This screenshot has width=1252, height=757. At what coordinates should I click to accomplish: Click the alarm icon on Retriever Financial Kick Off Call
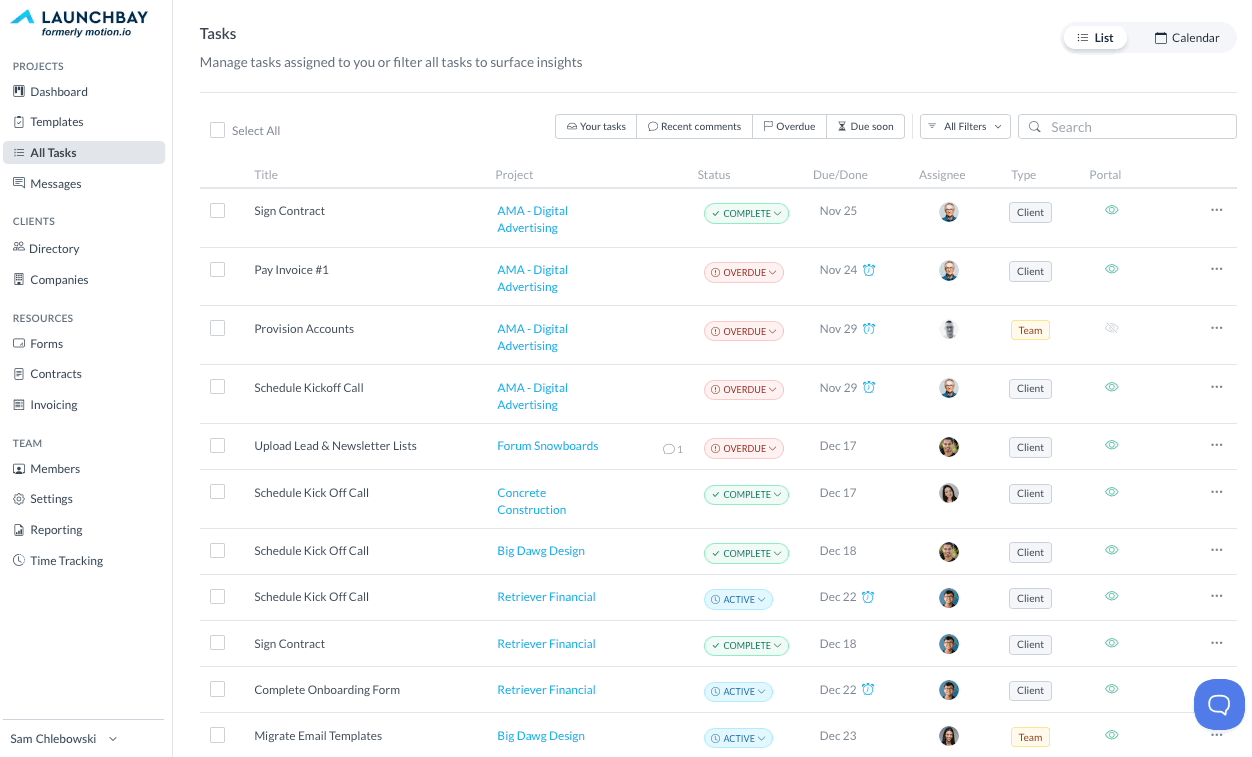coord(868,597)
